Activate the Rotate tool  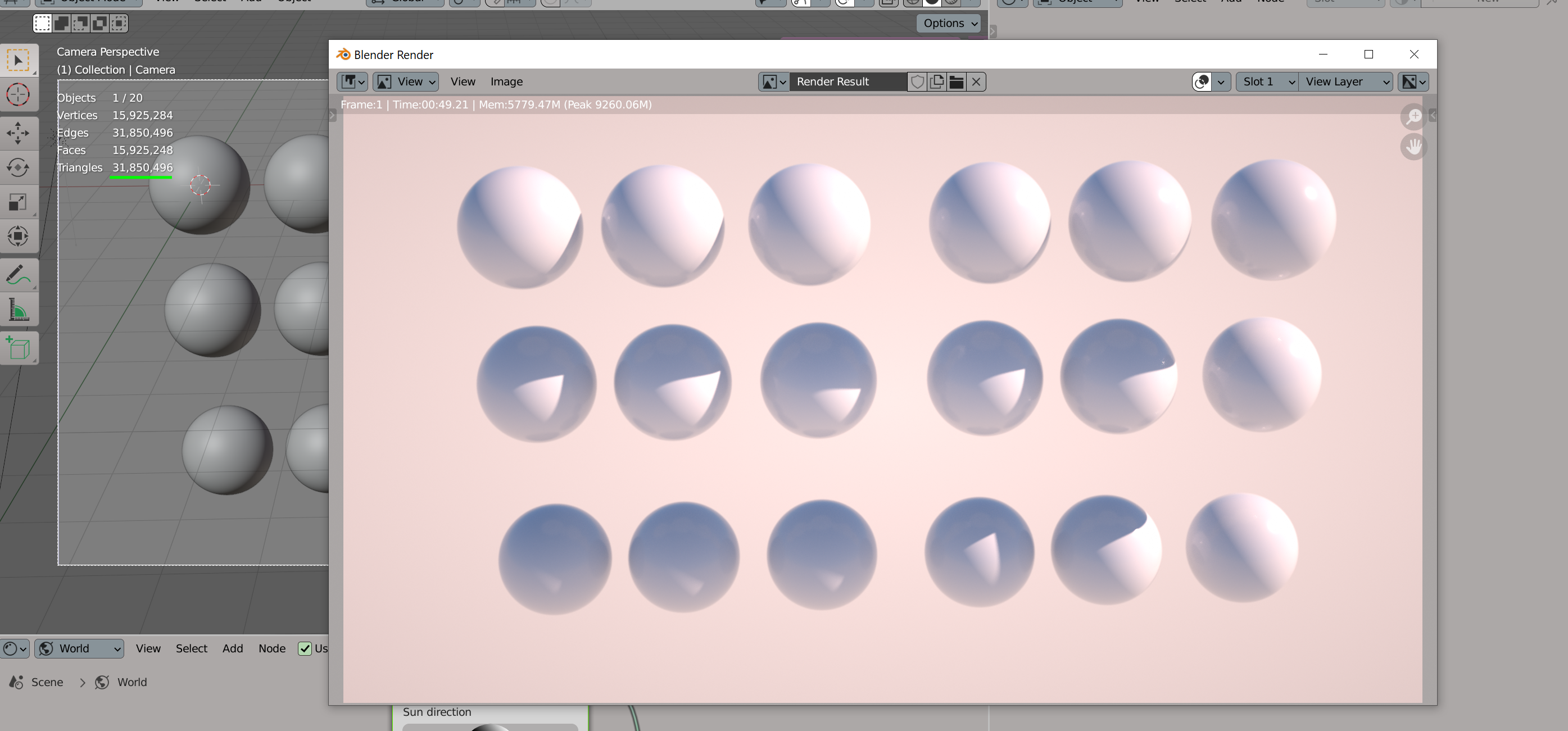(18, 167)
